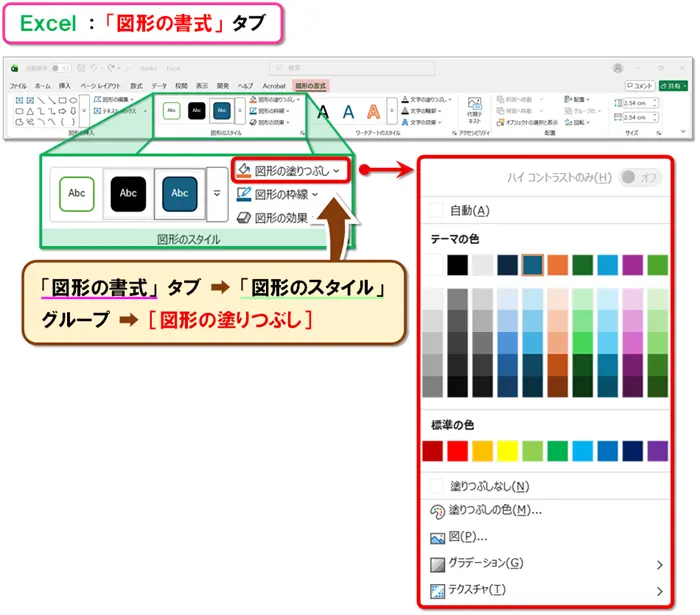Toggle the ハイ コントラストのみ(H) switch

640,177
